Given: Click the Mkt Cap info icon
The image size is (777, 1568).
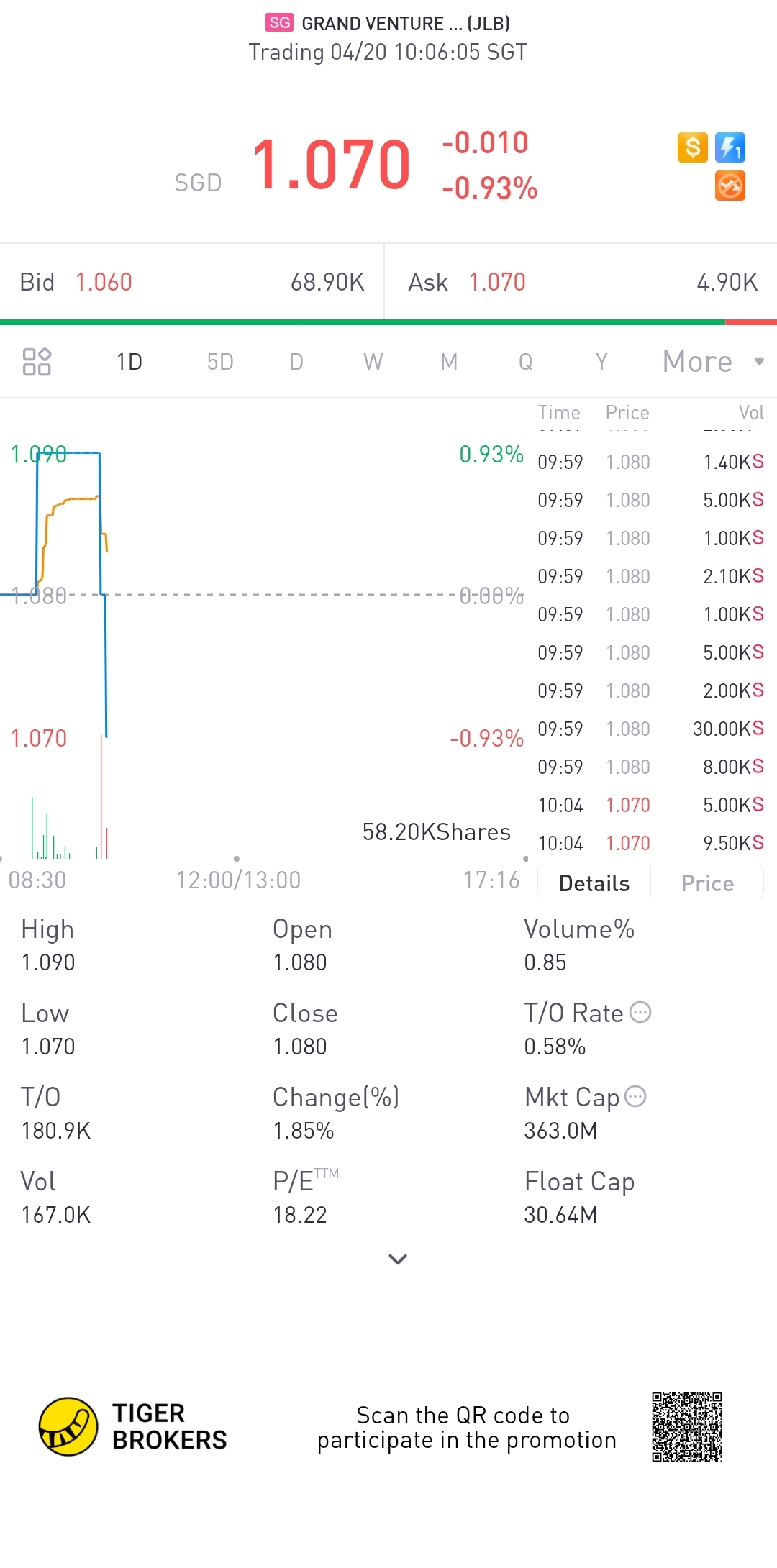Looking at the screenshot, I should (x=635, y=1097).
